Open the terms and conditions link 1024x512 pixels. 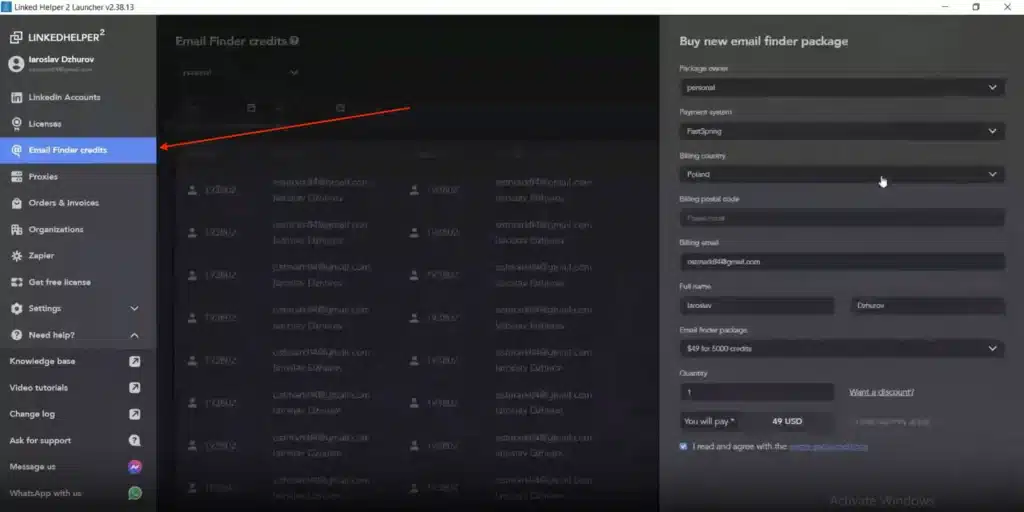[x=828, y=447]
